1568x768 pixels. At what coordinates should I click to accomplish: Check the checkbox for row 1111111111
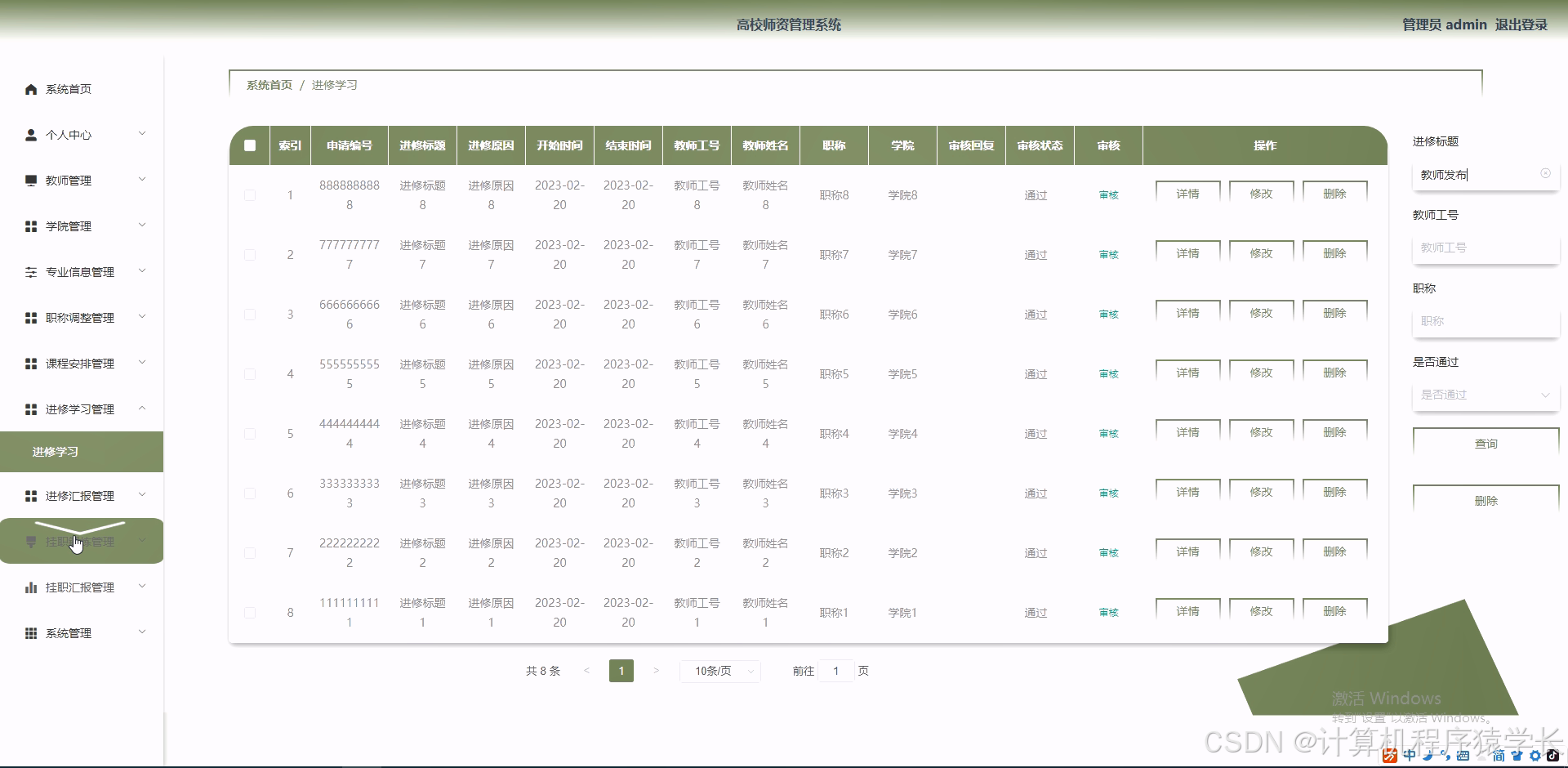(250, 613)
